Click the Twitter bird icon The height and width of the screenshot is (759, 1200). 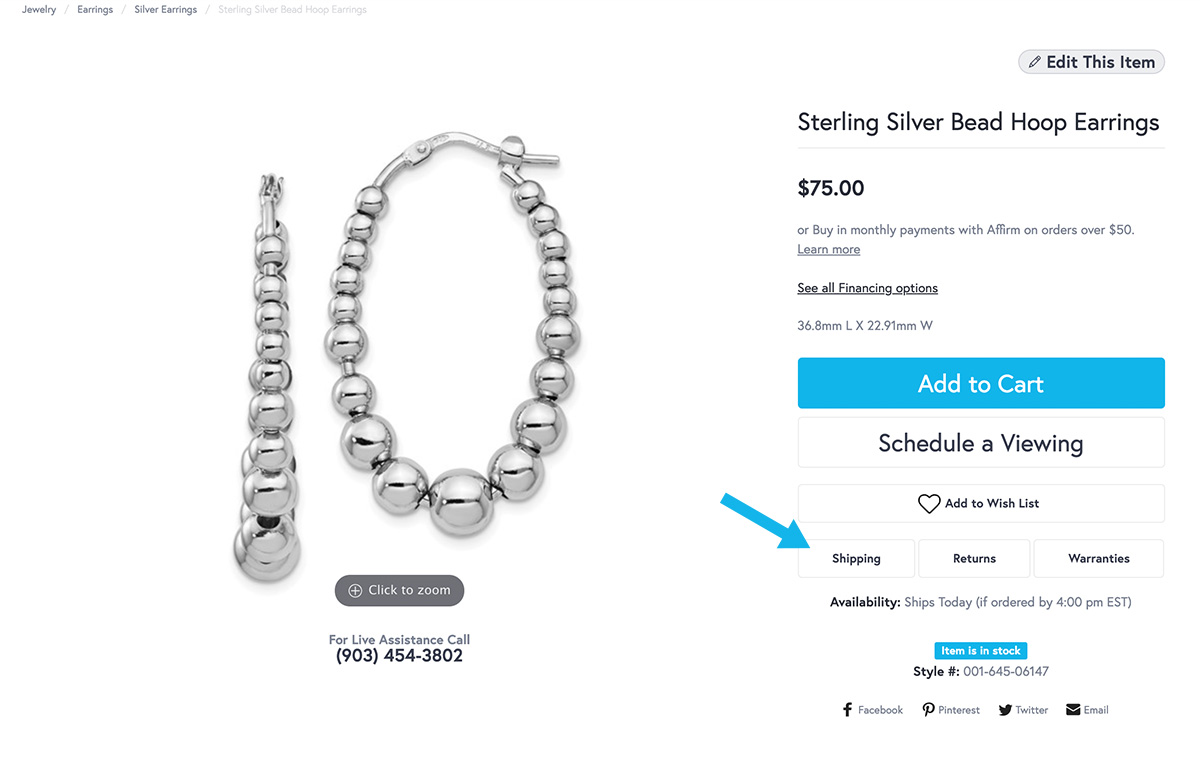tap(1004, 710)
